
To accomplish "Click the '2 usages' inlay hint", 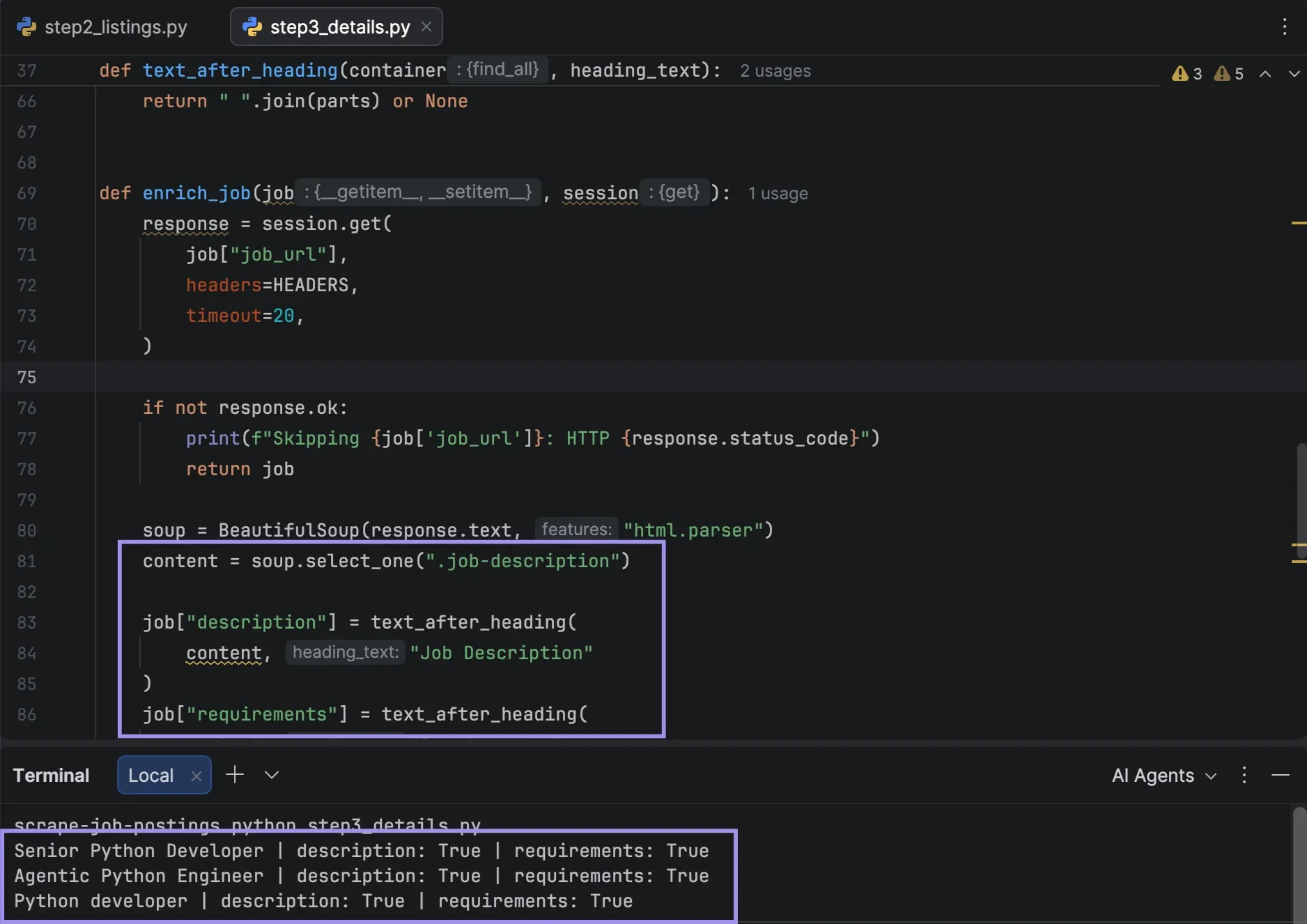I will tap(775, 71).
